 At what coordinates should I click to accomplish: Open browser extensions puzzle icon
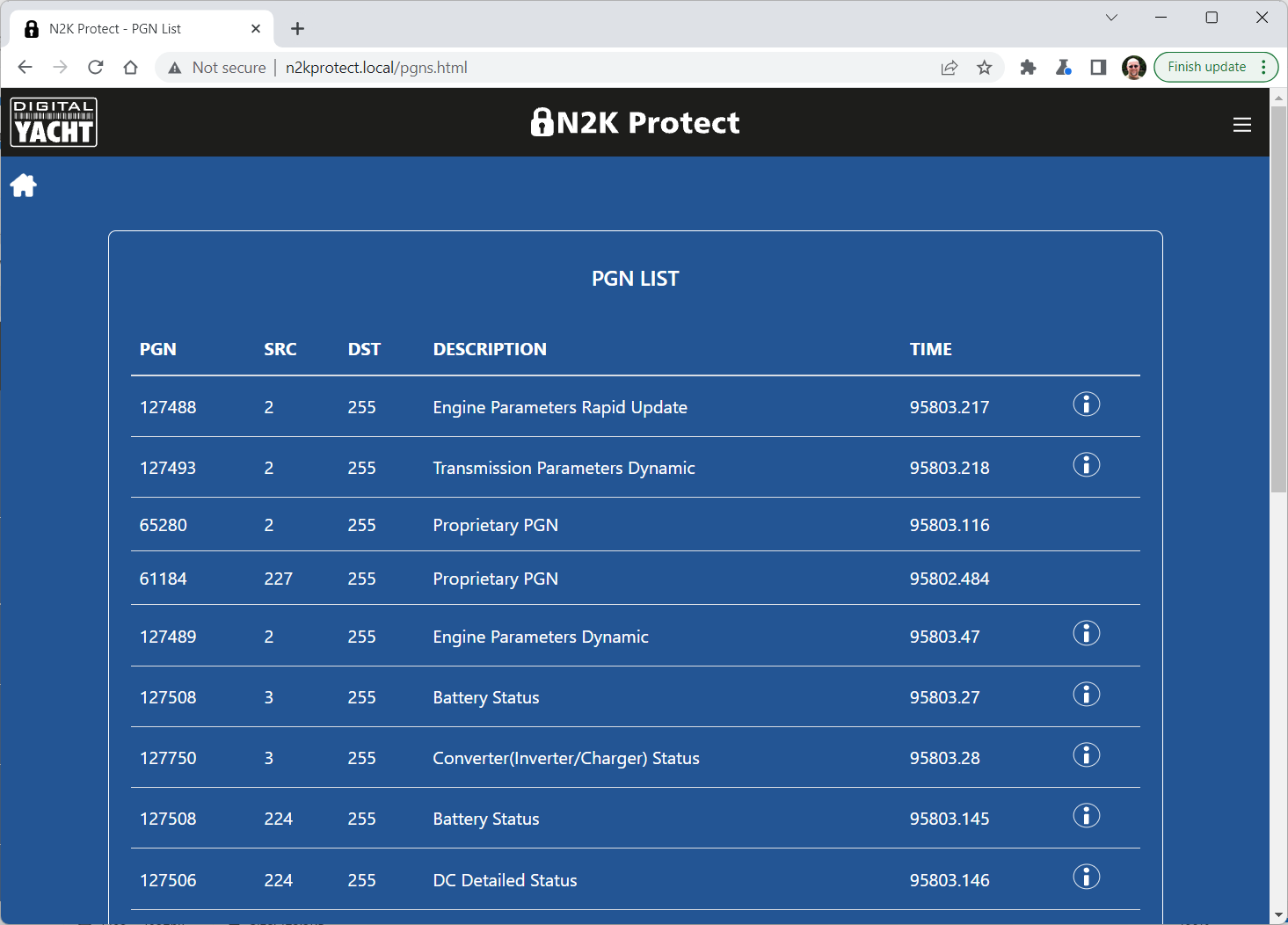tap(1028, 68)
